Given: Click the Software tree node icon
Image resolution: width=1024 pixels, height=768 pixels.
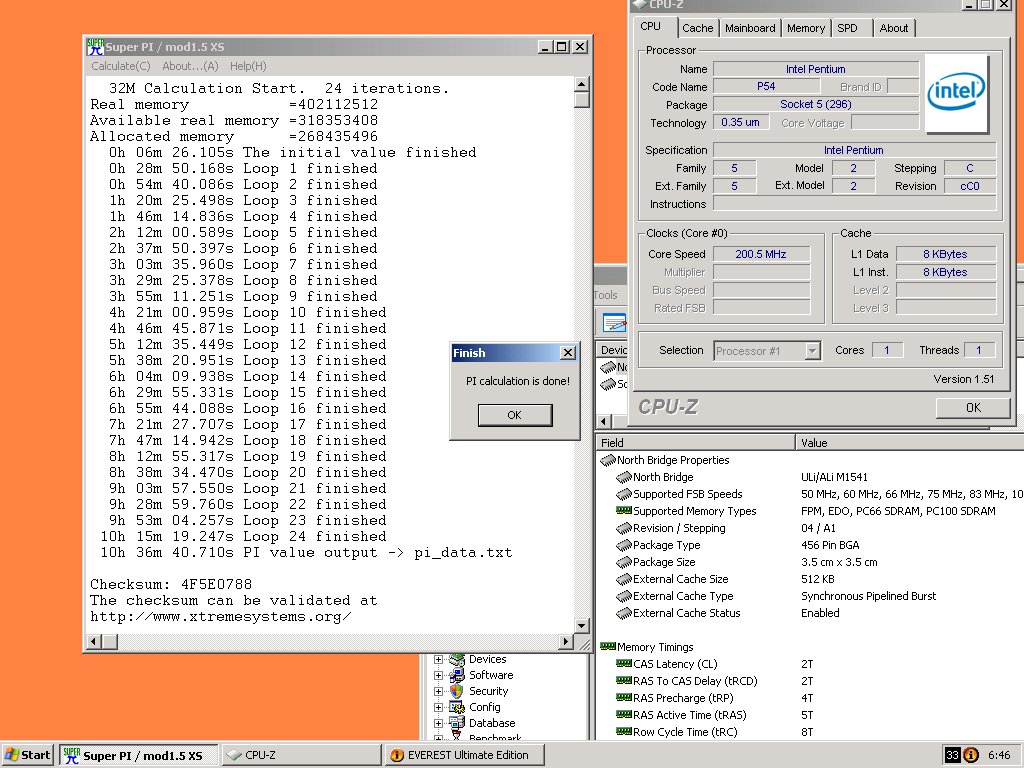Looking at the screenshot, I should pos(457,675).
